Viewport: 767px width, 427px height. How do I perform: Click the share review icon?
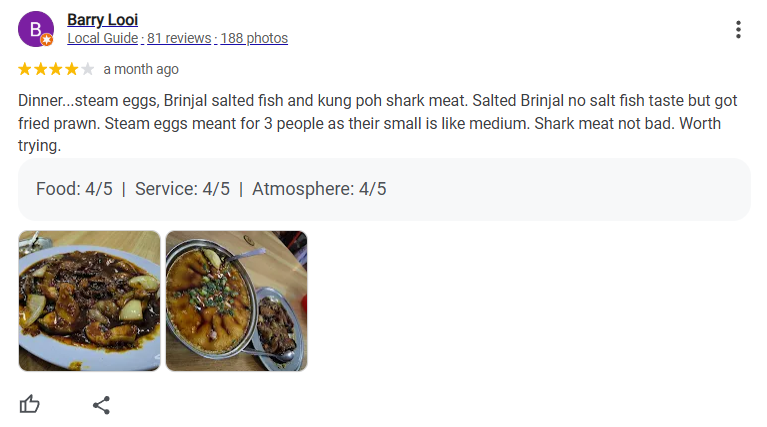click(x=101, y=405)
